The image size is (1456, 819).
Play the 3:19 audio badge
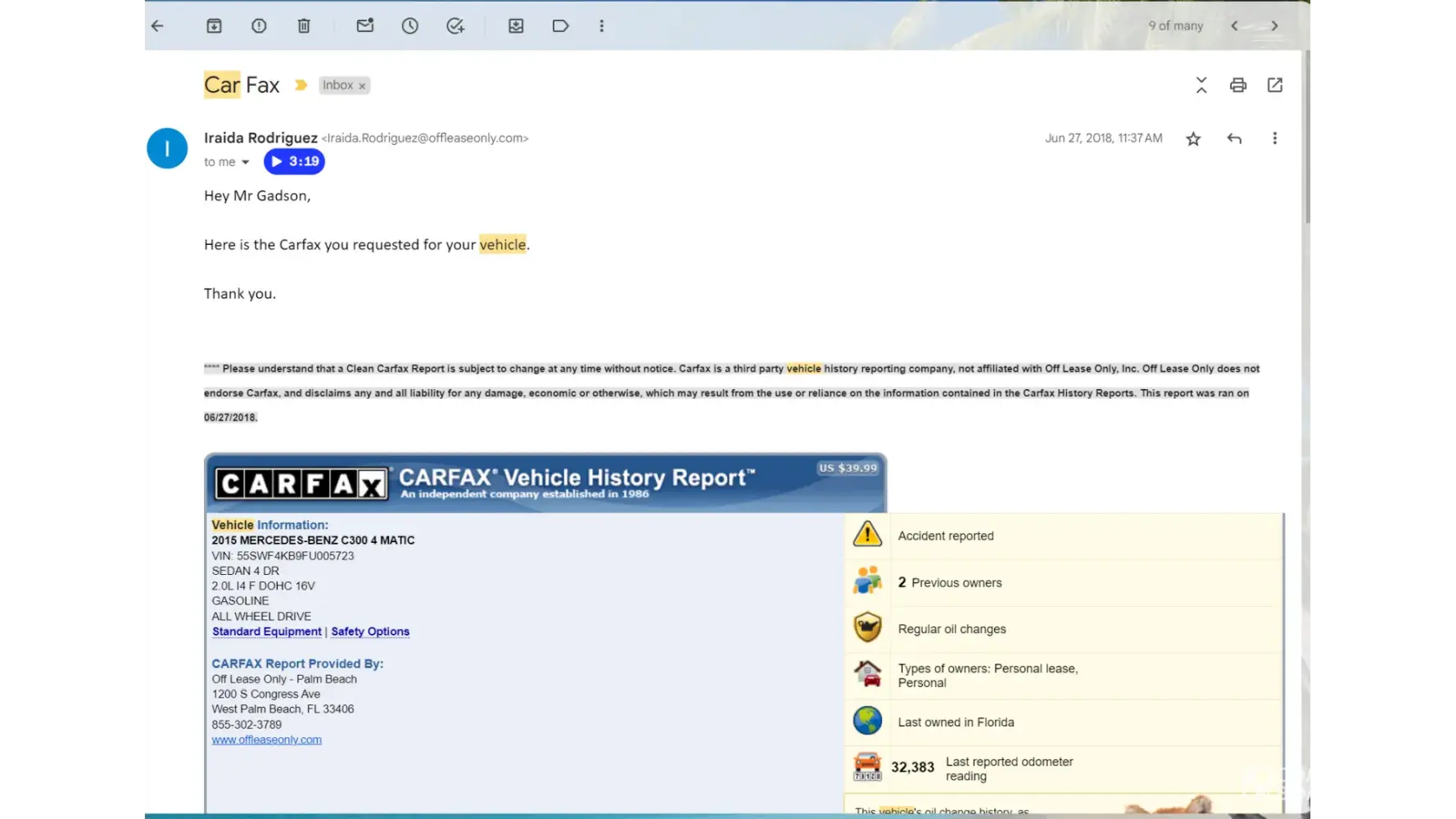point(294,162)
